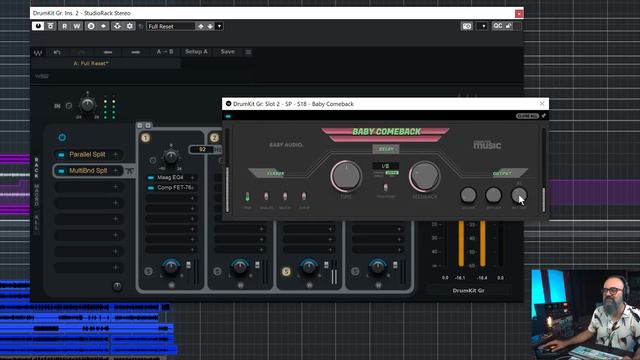640x360 pixels.
Task: Toggle the Baby Comeback plugin active indicator
Action: [228, 116]
